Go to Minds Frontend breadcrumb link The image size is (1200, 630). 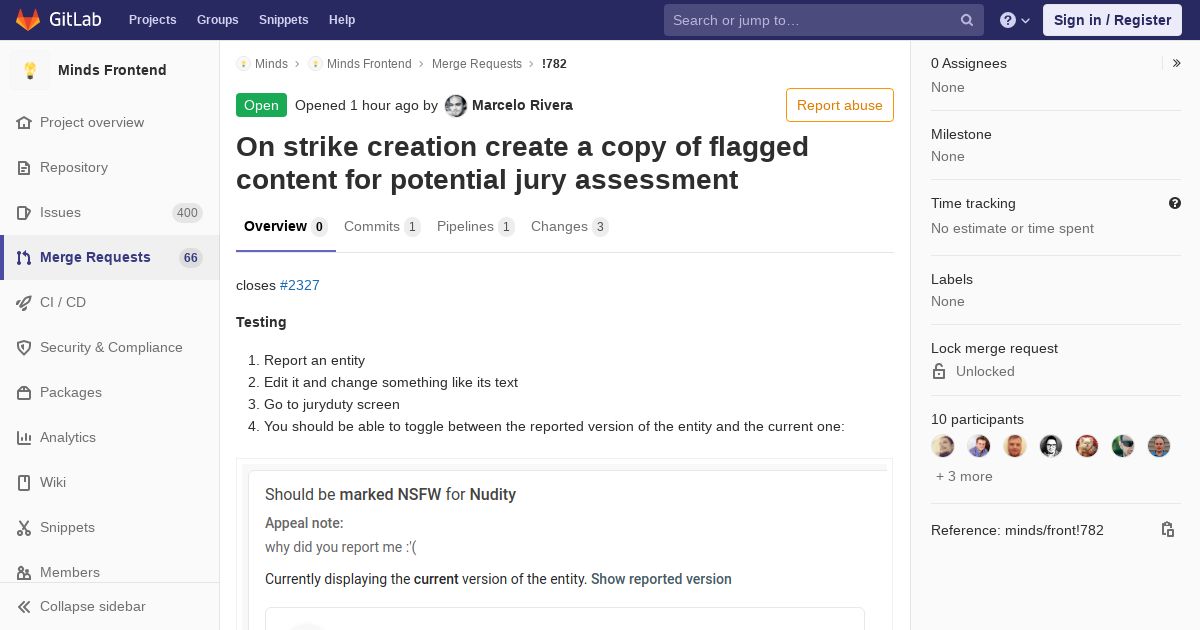click(369, 63)
